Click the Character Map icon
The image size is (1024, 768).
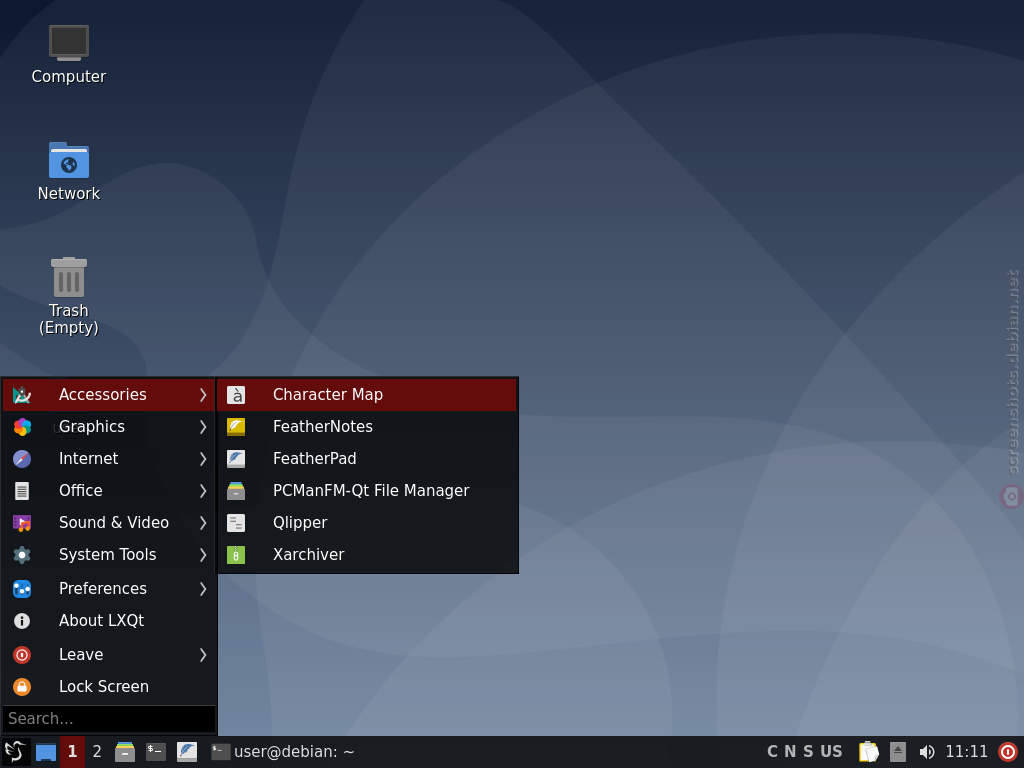tap(236, 394)
